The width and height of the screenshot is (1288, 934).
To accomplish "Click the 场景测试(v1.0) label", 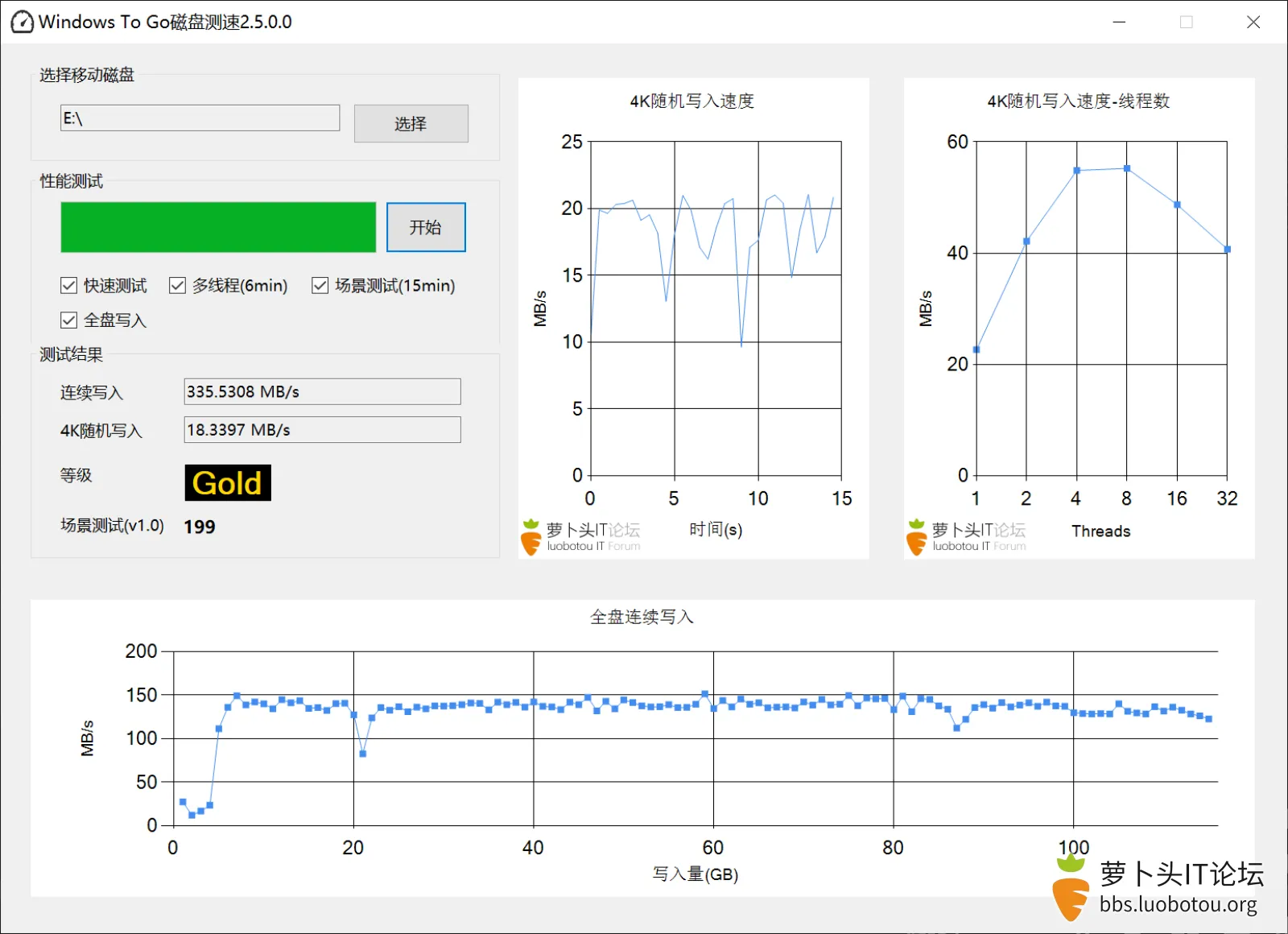I will click(112, 526).
